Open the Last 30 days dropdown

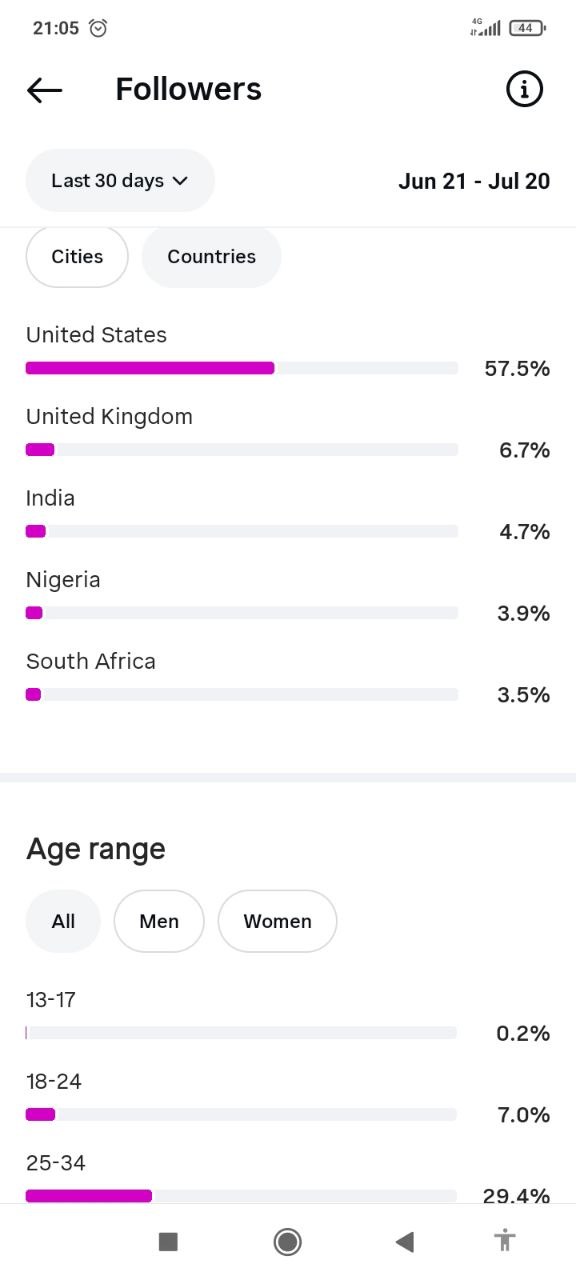[x=120, y=180]
